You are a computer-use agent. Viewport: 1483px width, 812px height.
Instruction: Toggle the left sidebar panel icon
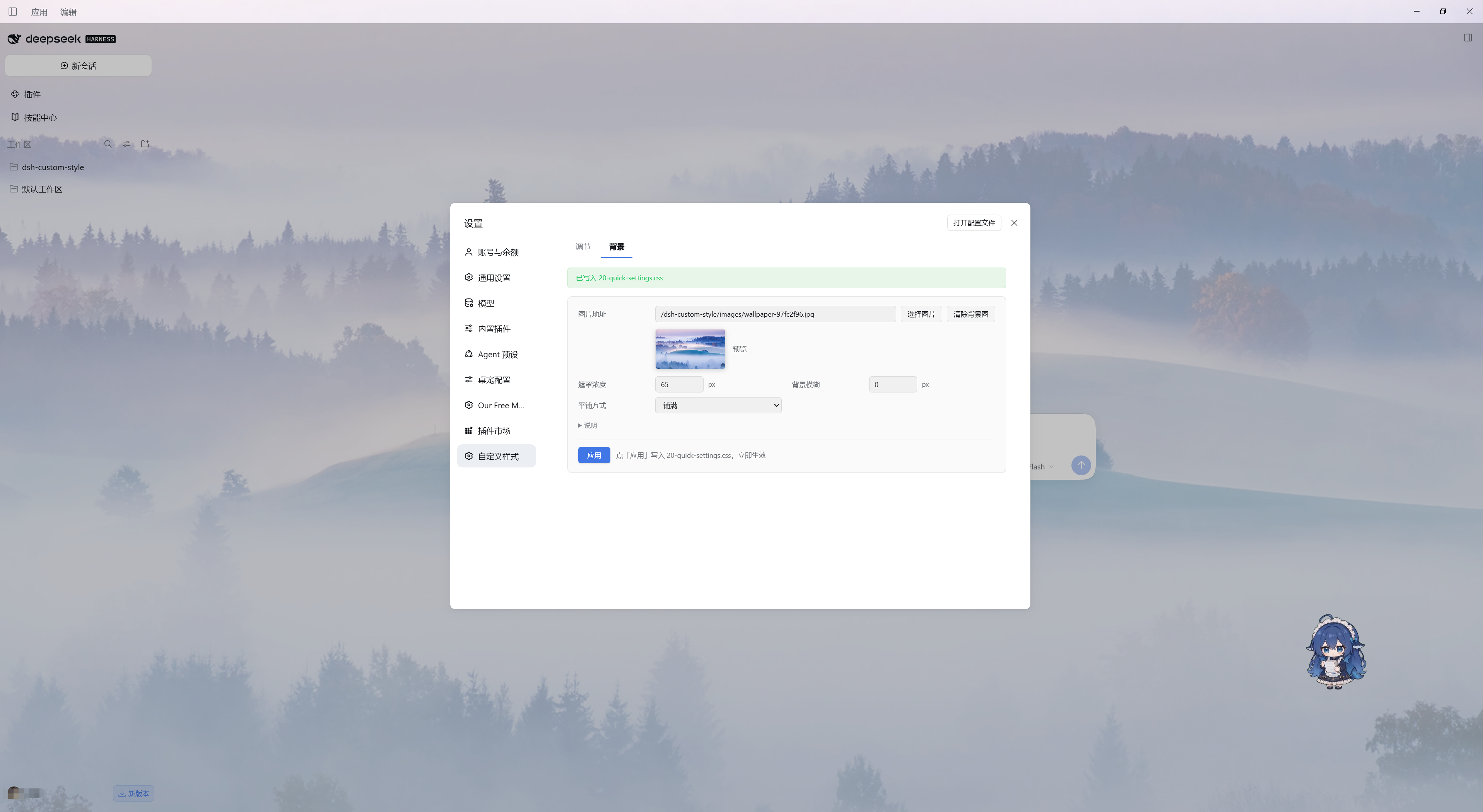pos(13,12)
